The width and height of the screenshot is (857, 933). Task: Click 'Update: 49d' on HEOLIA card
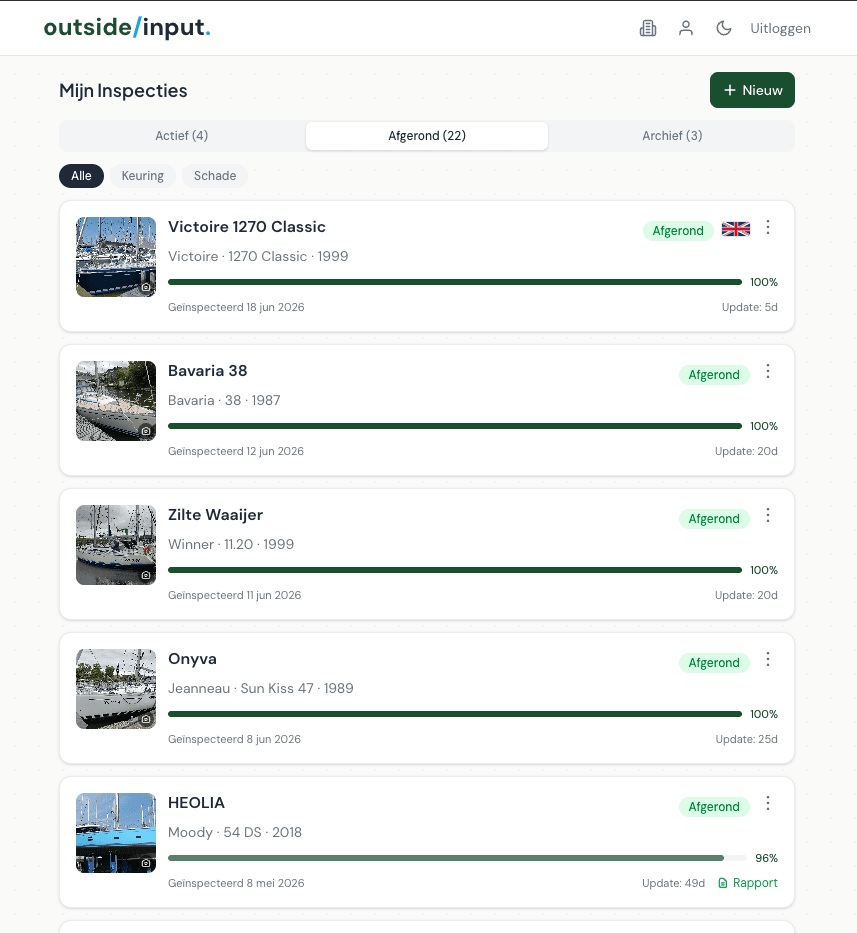pyautogui.click(x=673, y=883)
